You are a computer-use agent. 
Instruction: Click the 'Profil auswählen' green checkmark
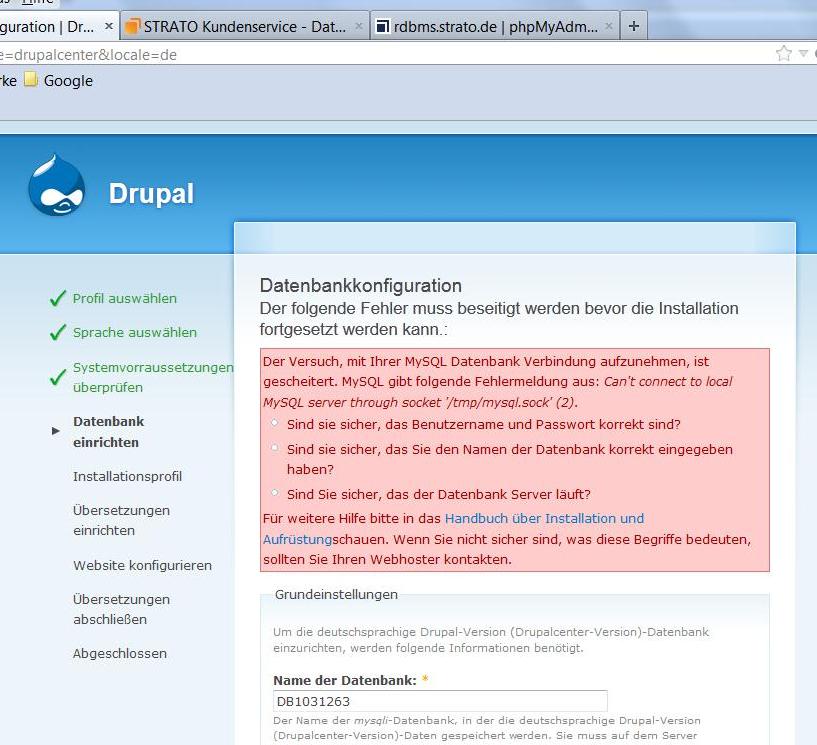[x=58, y=299]
